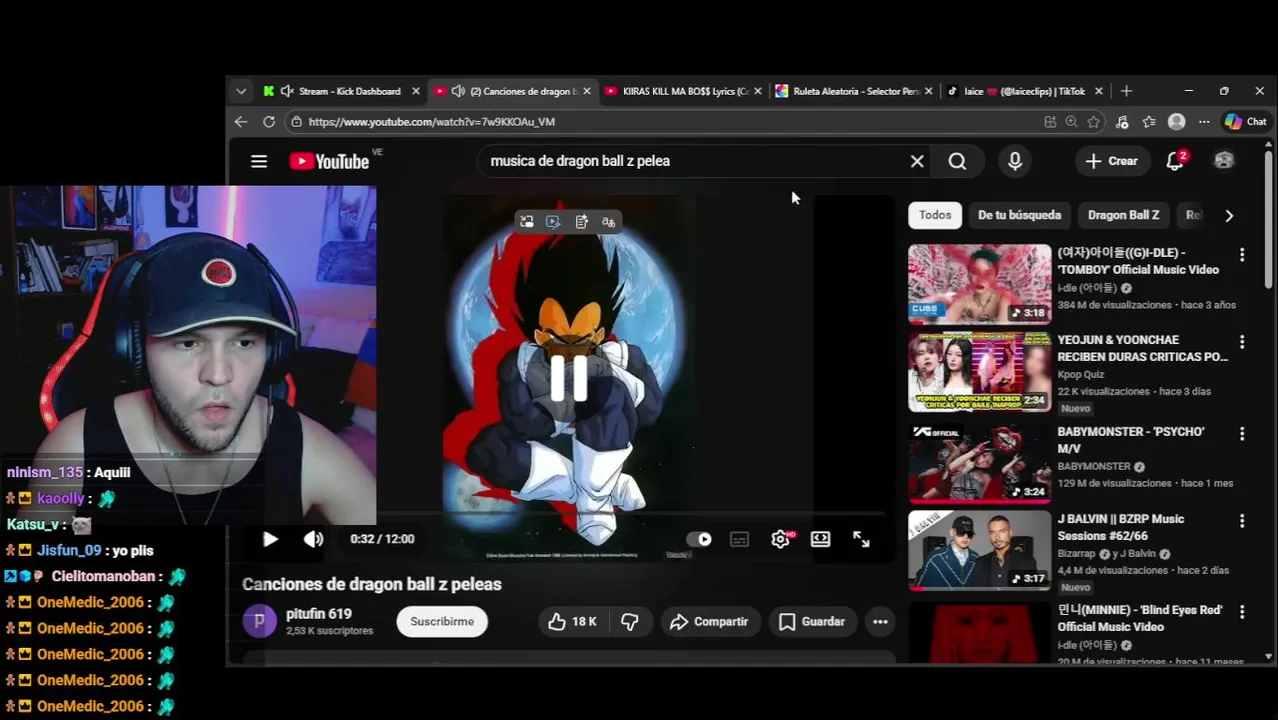Open the Crear upload menu
This screenshot has width=1278, height=720.
click(x=1111, y=161)
